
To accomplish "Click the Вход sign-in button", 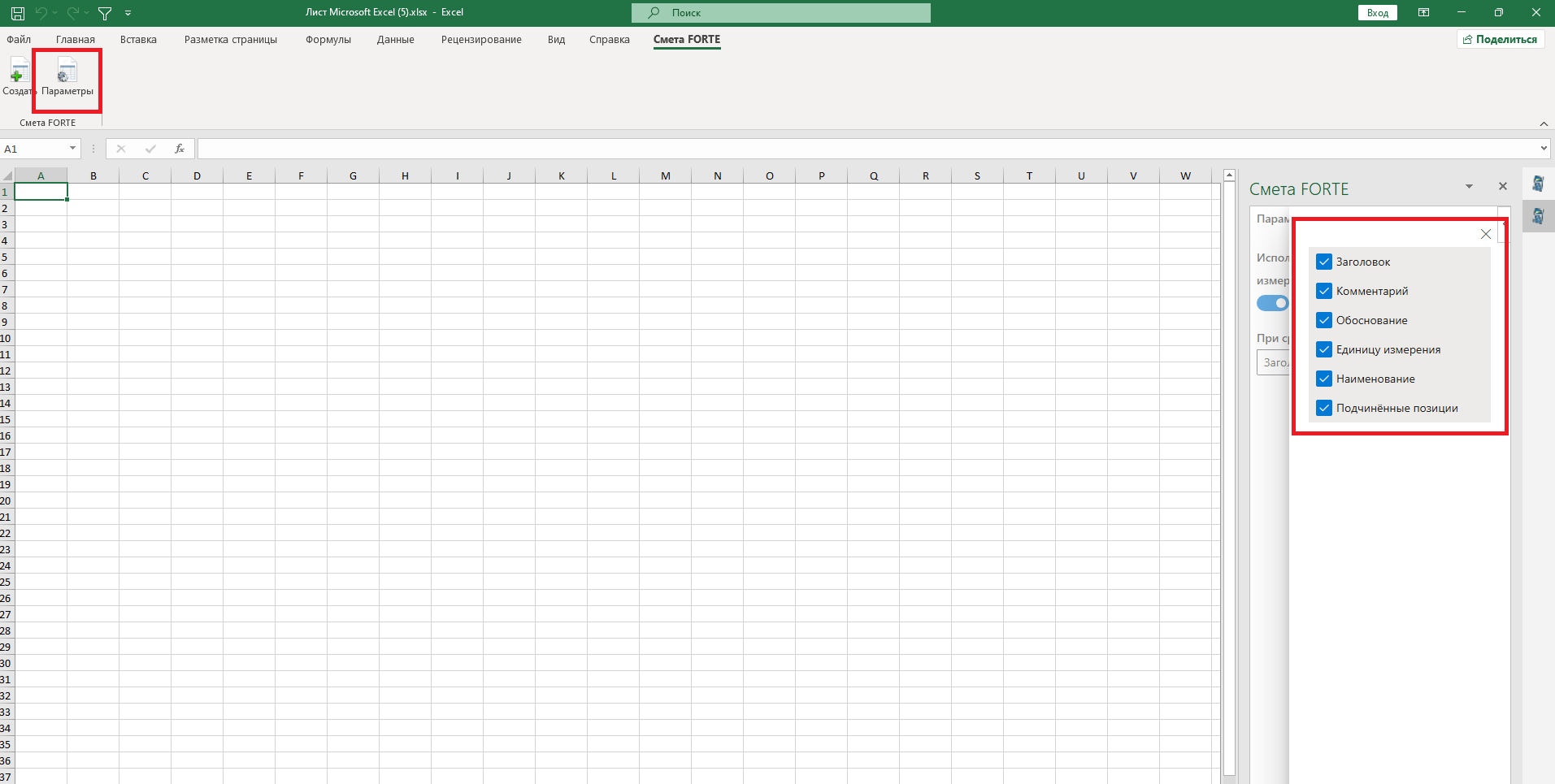I will click(1378, 12).
